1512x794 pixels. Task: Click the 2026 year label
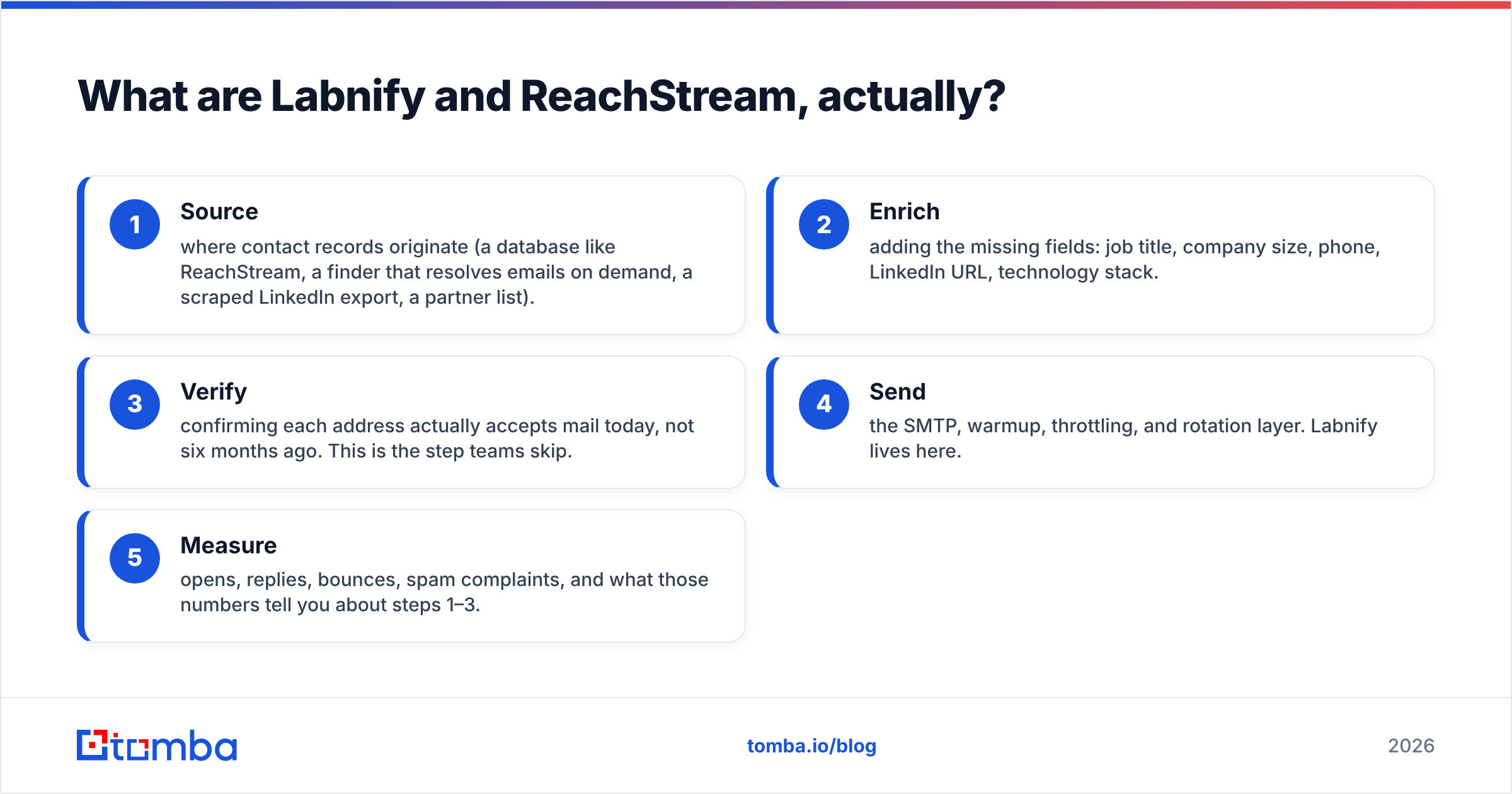[1411, 746]
